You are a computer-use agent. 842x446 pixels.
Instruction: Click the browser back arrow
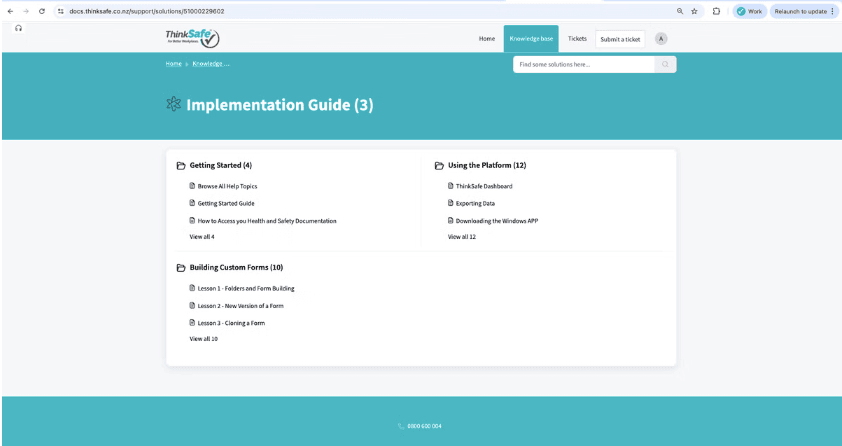(11, 11)
